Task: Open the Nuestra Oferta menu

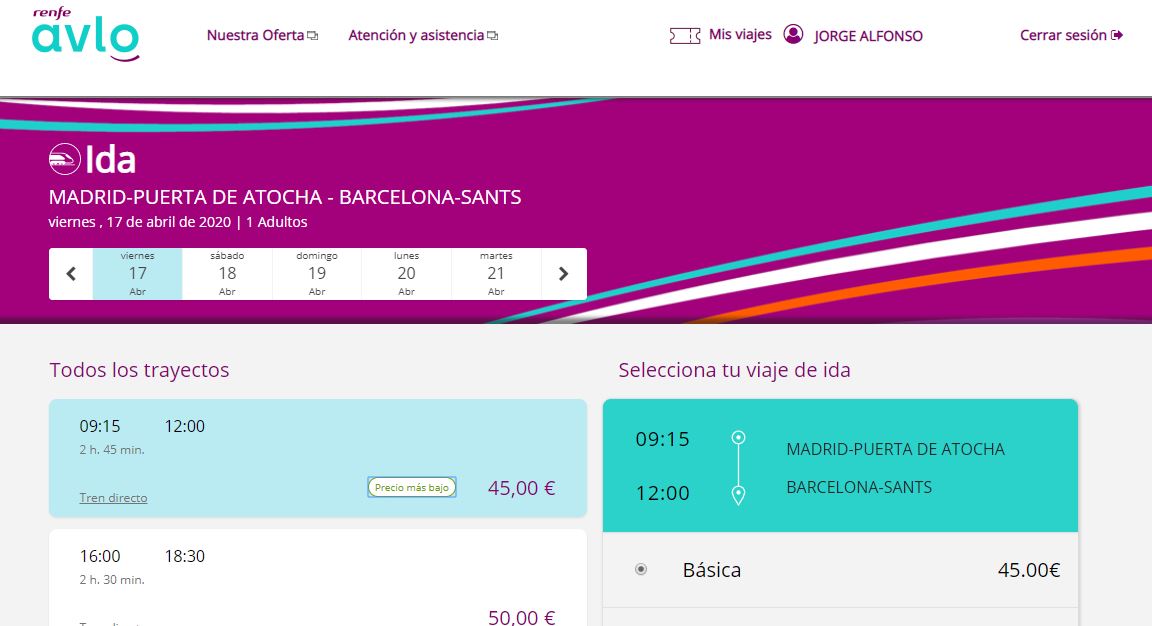Action: click(254, 34)
